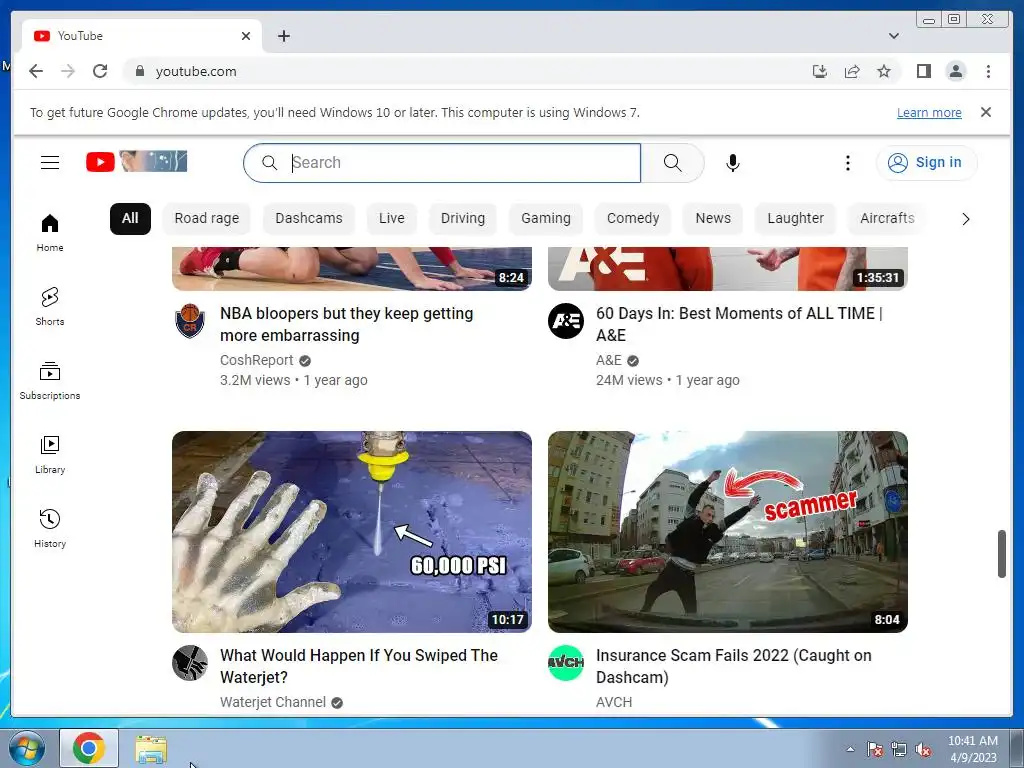Show more category chips with right chevron
This screenshot has width=1024, height=768.
pyautogui.click(x=965, y=219)
